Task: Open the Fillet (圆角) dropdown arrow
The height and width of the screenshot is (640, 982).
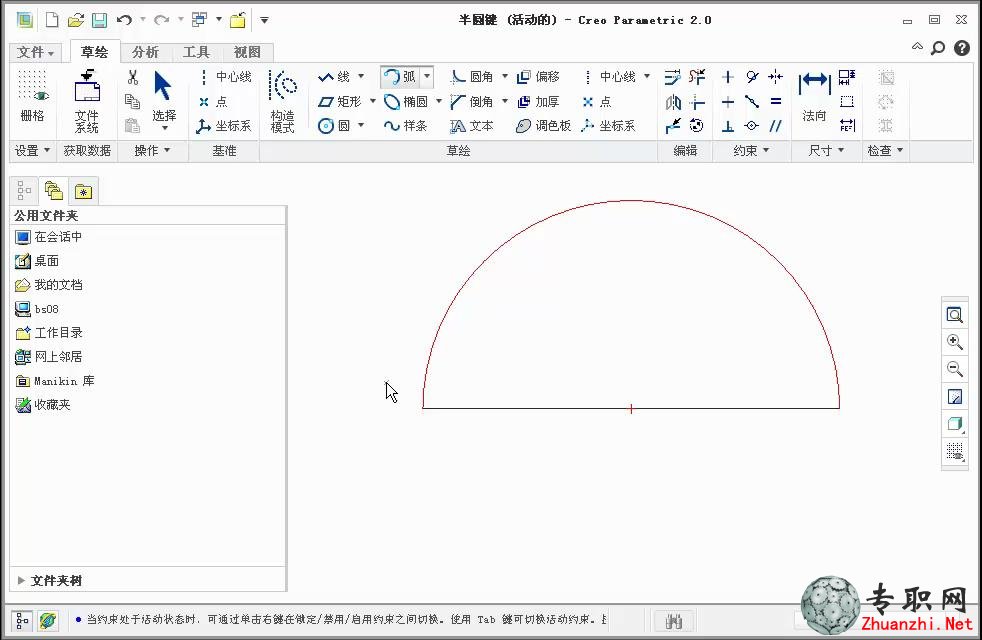Action: pos(505,76)
